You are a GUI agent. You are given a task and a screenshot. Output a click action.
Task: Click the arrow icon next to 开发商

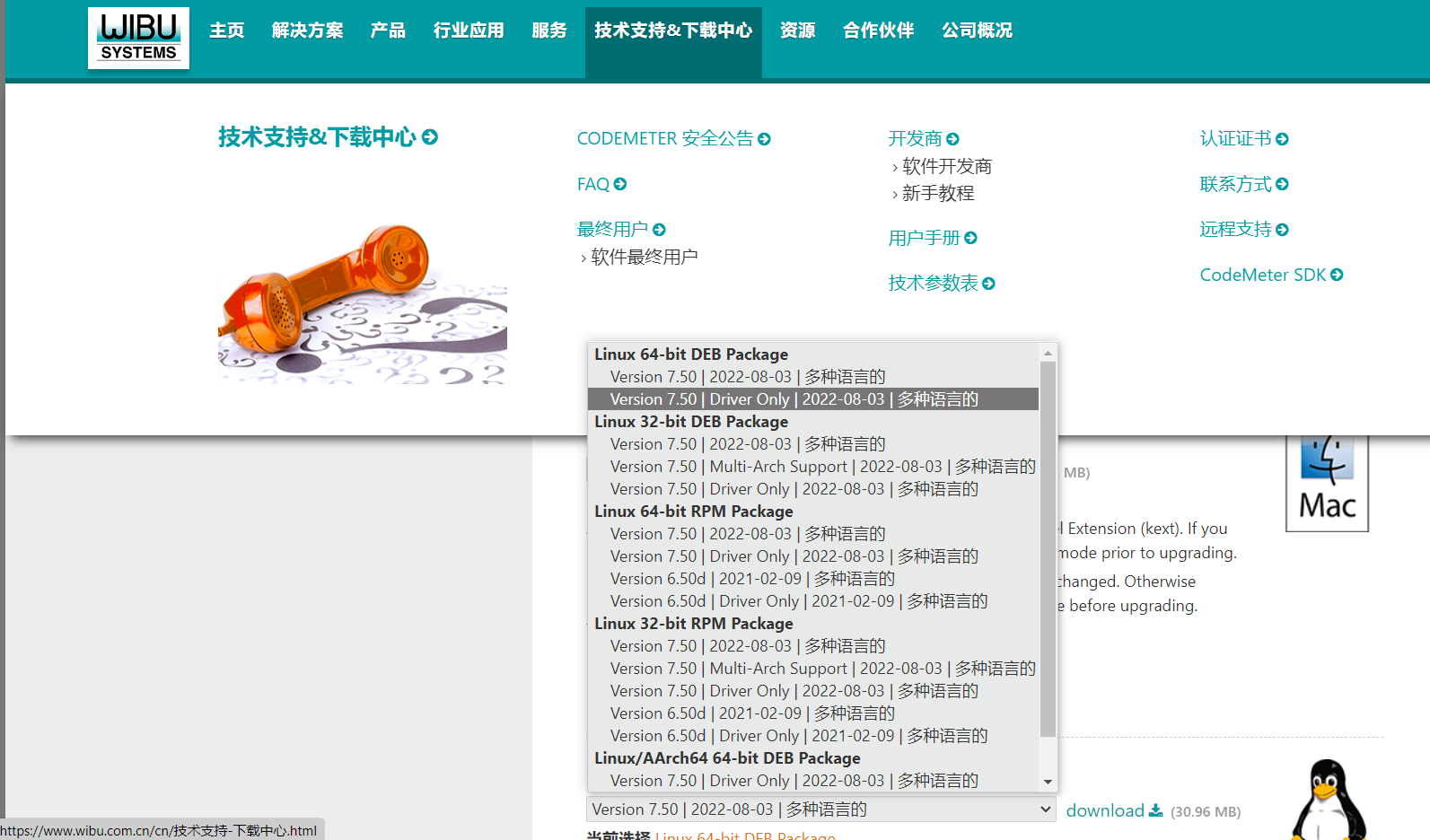coord(952,139)
